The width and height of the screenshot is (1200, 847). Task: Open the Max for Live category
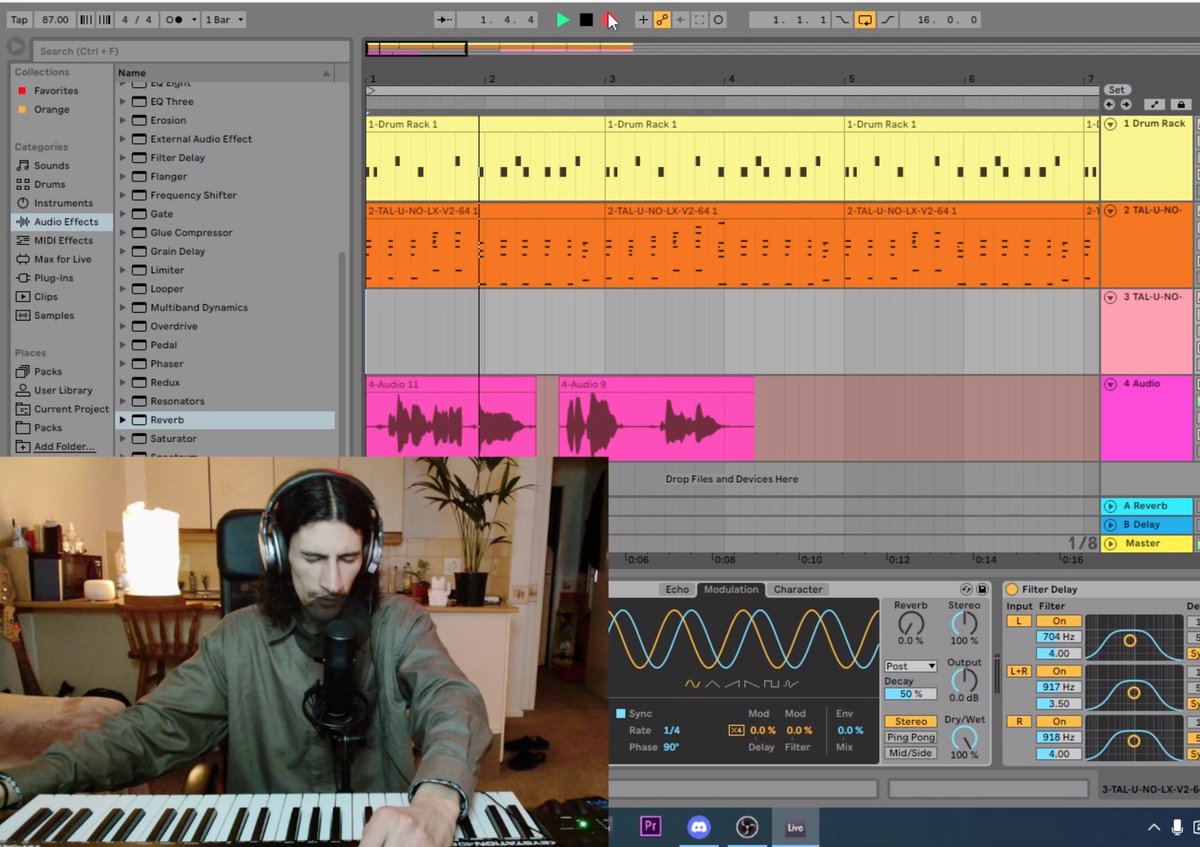[62, 260]
